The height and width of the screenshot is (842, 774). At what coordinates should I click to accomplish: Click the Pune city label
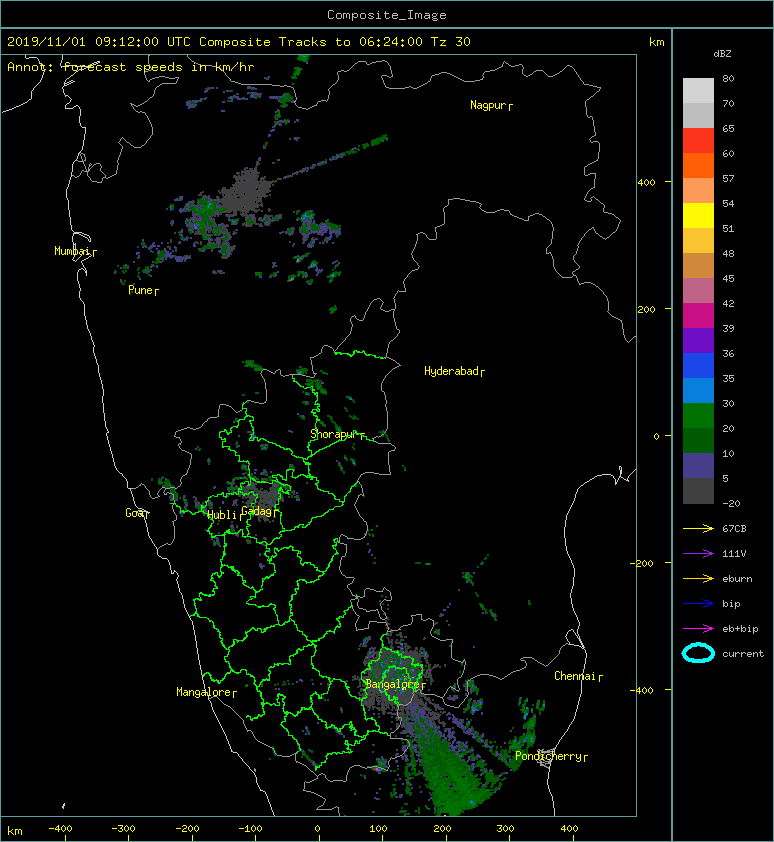pyautogui.click(x=143, y=291)
